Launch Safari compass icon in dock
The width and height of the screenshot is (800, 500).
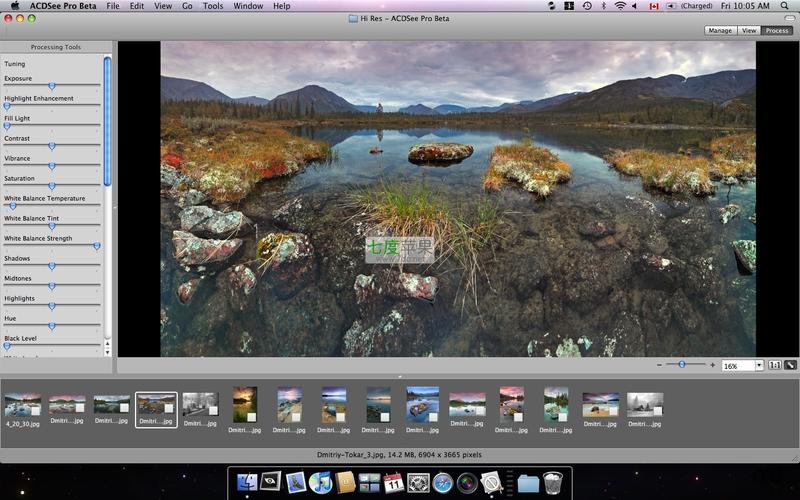tap(442, 483)
